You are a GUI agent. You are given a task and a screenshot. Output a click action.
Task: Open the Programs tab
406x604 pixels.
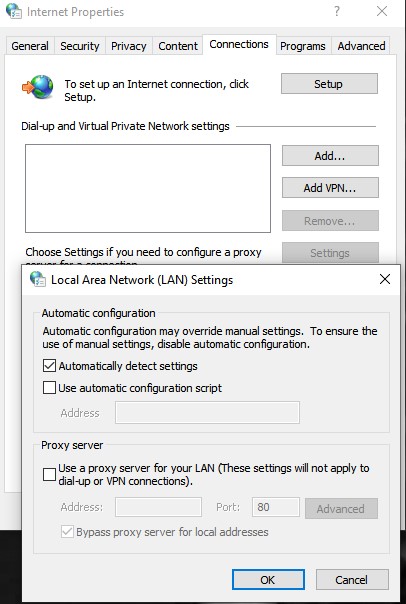(303, 46)
